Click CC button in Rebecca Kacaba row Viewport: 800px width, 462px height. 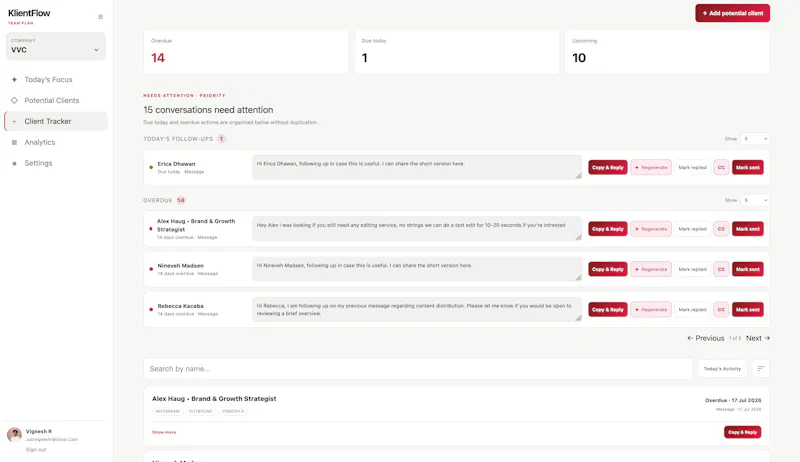pyautogui.click(x=721, y=310)
